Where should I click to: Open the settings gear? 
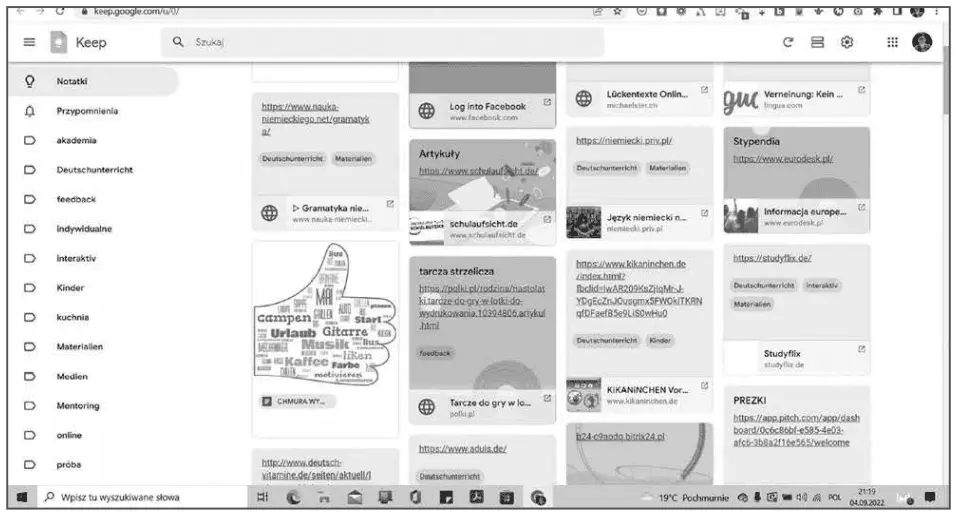point(847,42)
